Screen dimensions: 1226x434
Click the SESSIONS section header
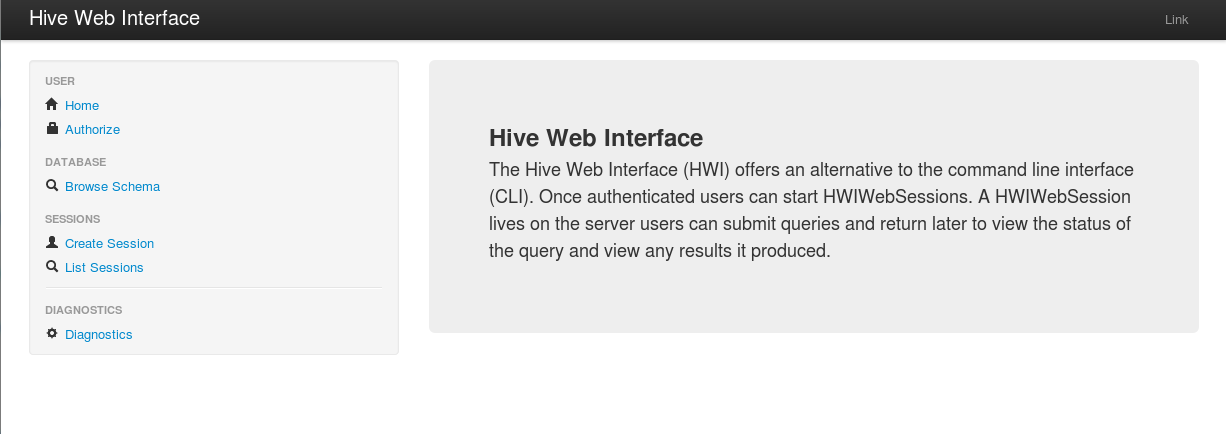point(73,218)
